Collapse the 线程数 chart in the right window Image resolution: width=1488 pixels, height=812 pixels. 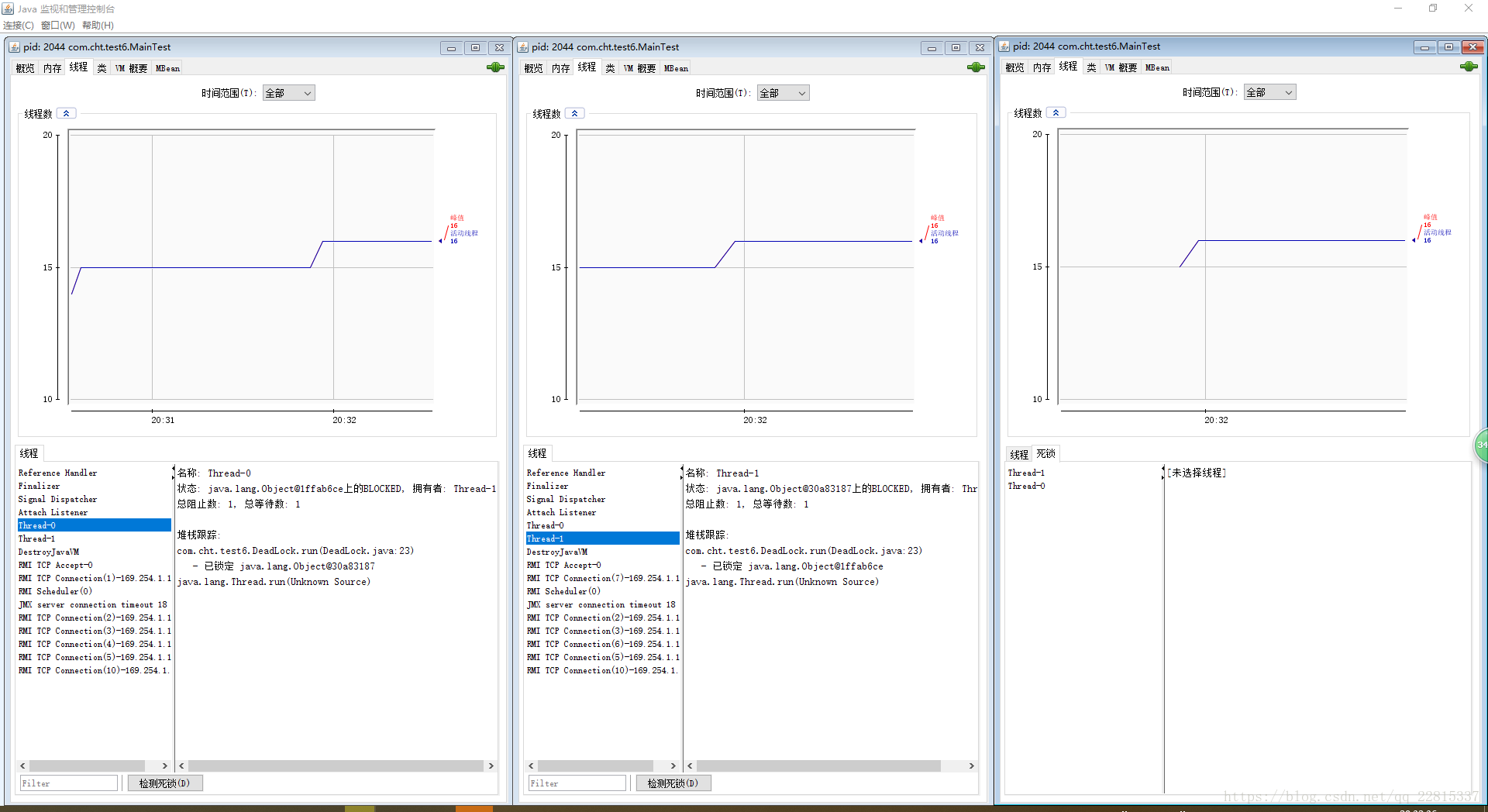pos(1056,112)
